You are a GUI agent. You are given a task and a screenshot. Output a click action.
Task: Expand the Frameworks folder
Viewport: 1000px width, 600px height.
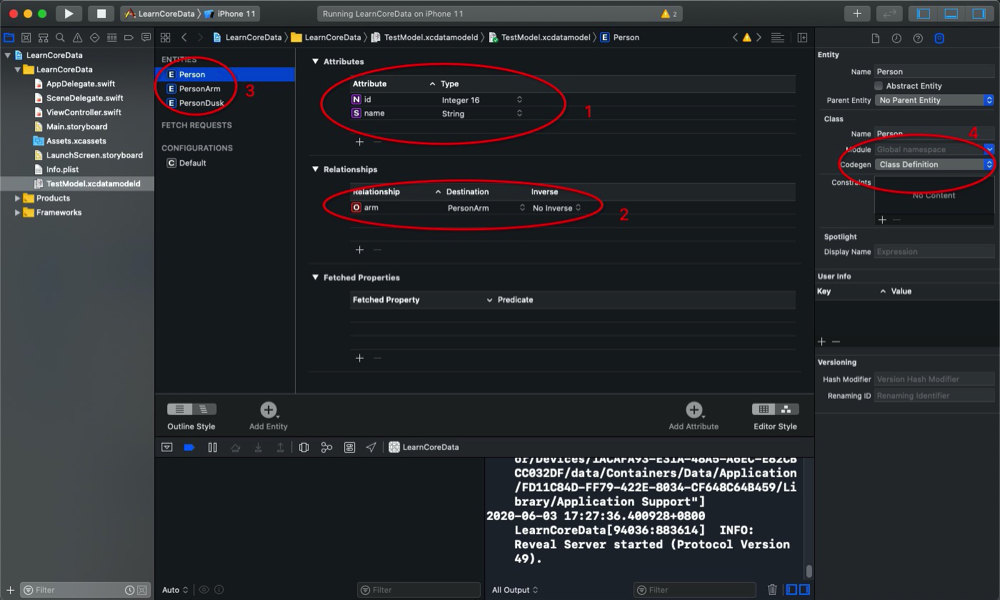click(17, 212)
